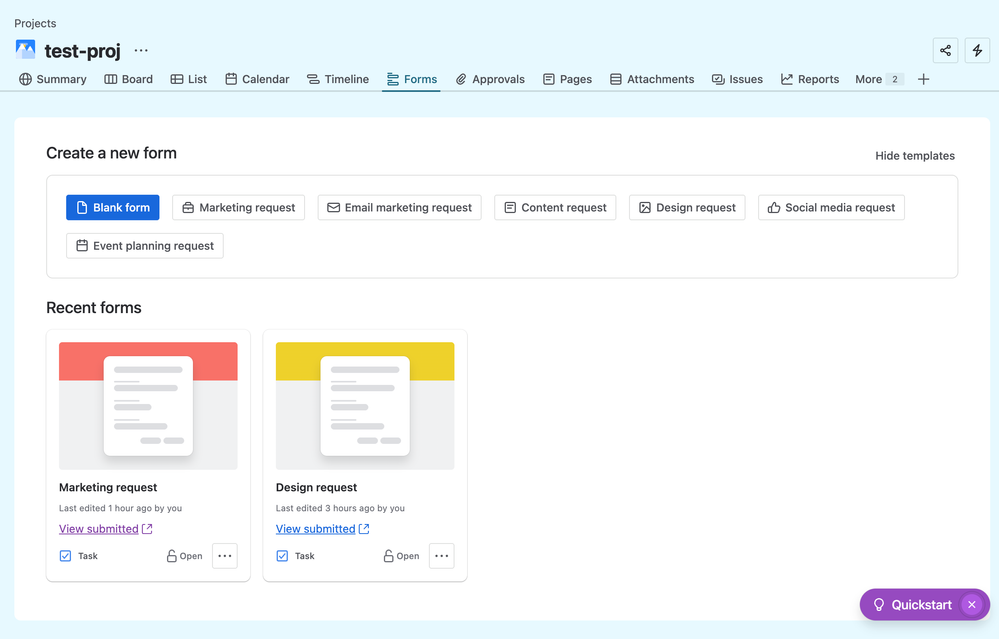This screenshot has height=639, width=999.
Task: Open the Reports tab
Action: pyautogui.click(x=810, y=79)
